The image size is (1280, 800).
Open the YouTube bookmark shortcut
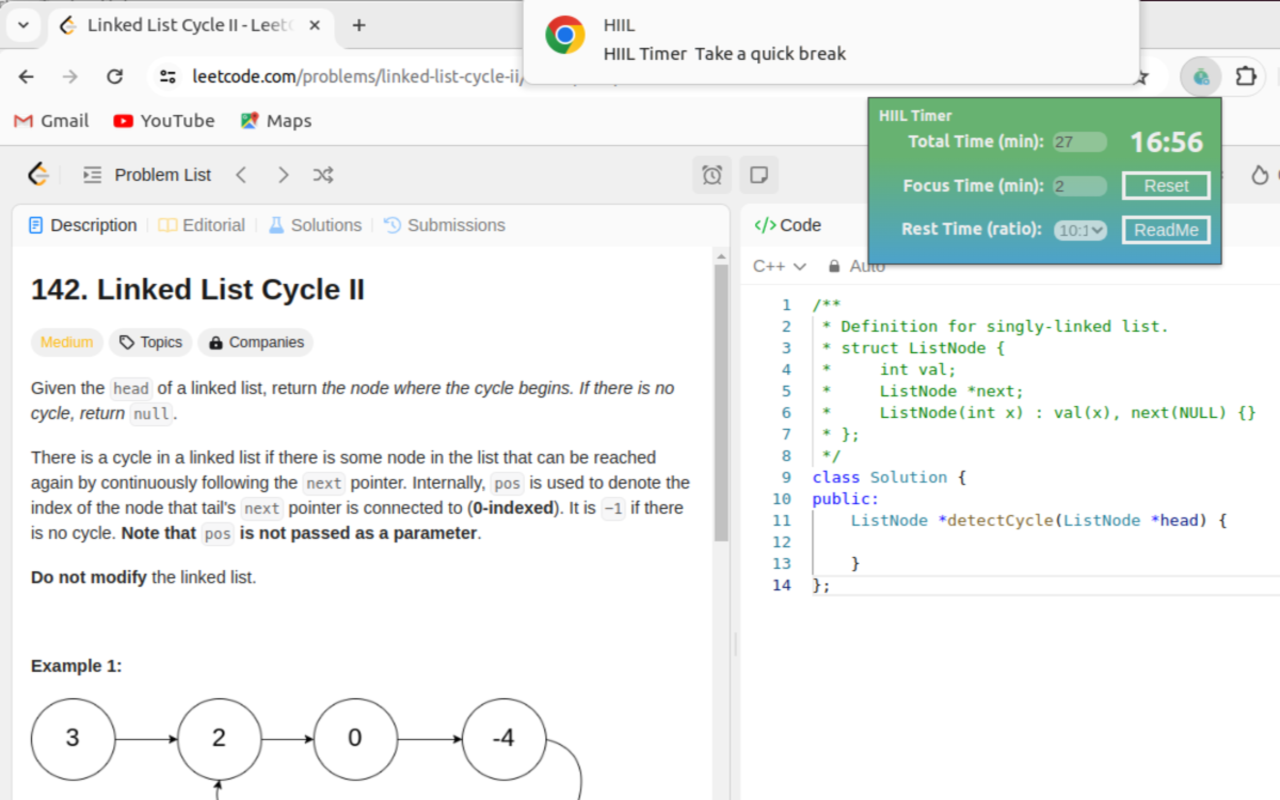point(164,120)
